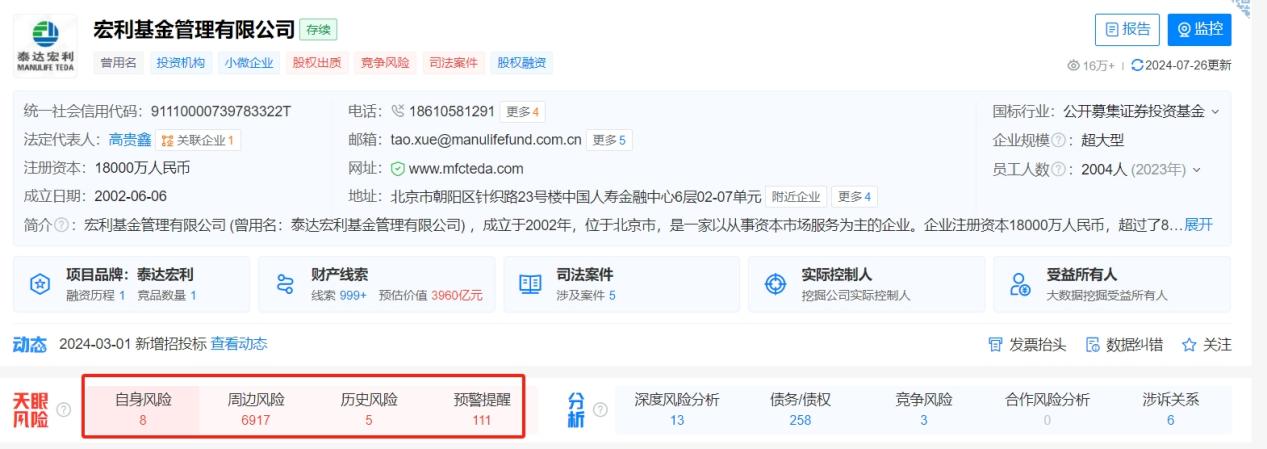The width and height of the screenshot is (1267, 449).
Task: Click email tao.xue@manulifefund.com.cn
Action: point(485,140)
